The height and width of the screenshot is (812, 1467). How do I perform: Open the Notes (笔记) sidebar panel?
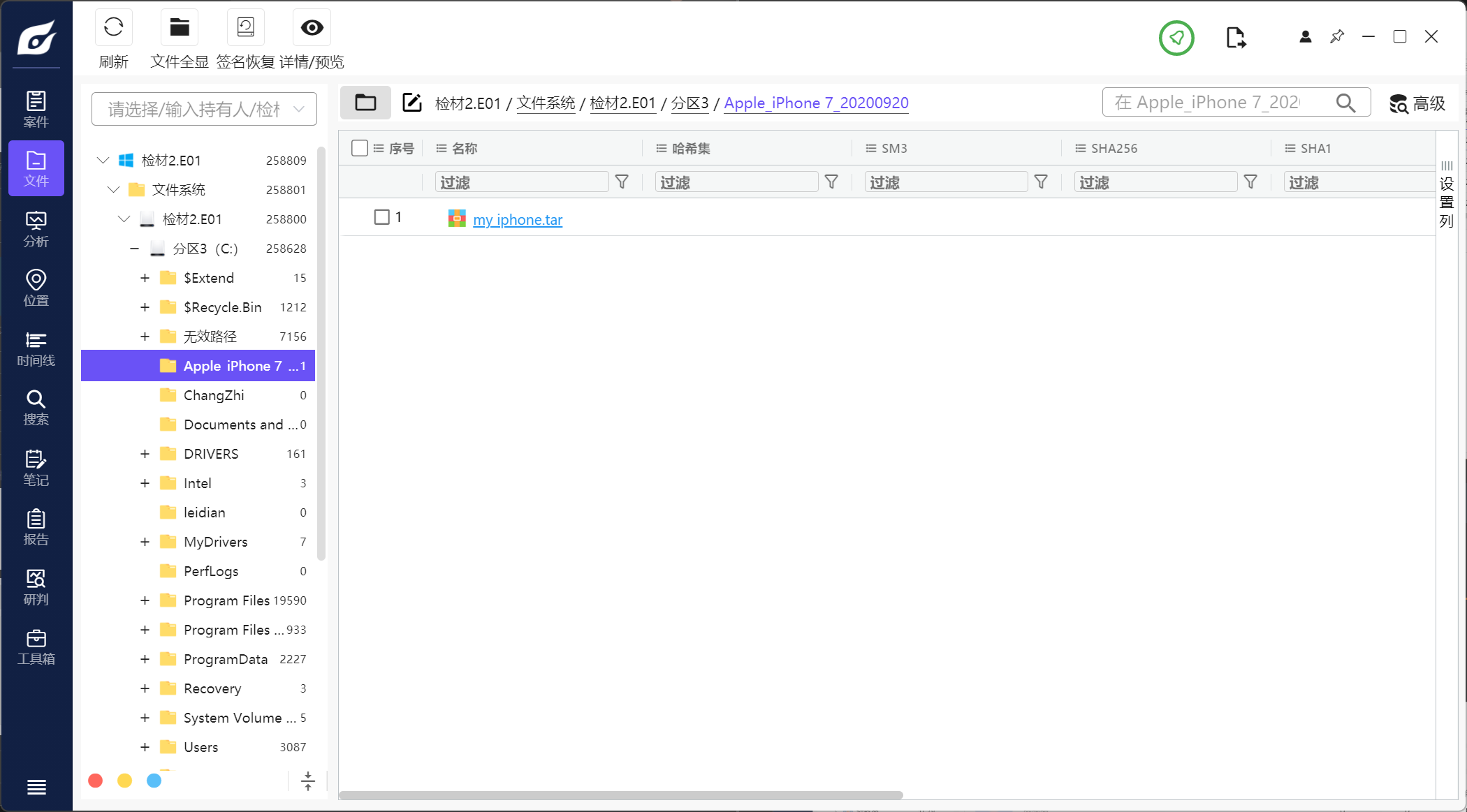[x=36, y=468]
